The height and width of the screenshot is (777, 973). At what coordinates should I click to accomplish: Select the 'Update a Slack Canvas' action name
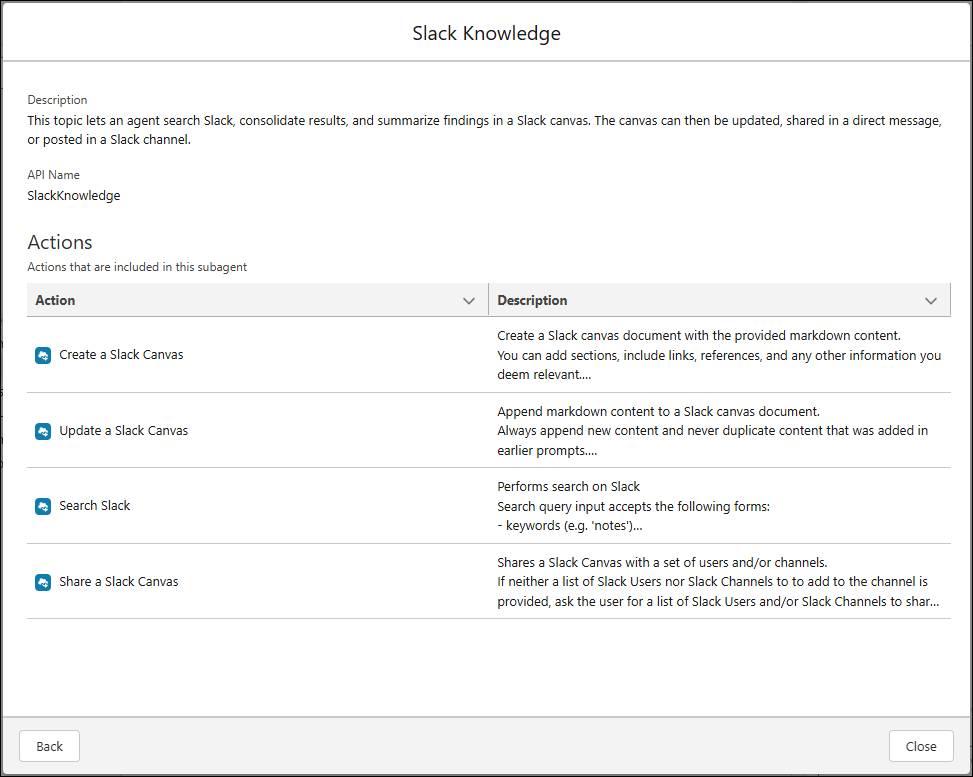point(123,431)
